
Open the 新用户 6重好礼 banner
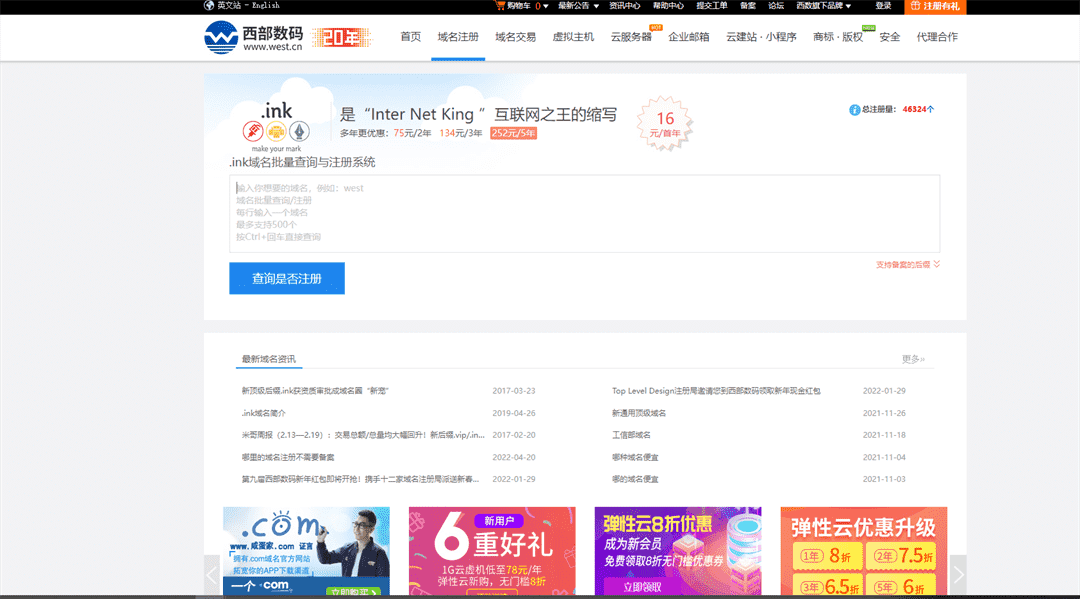[492, 551]
